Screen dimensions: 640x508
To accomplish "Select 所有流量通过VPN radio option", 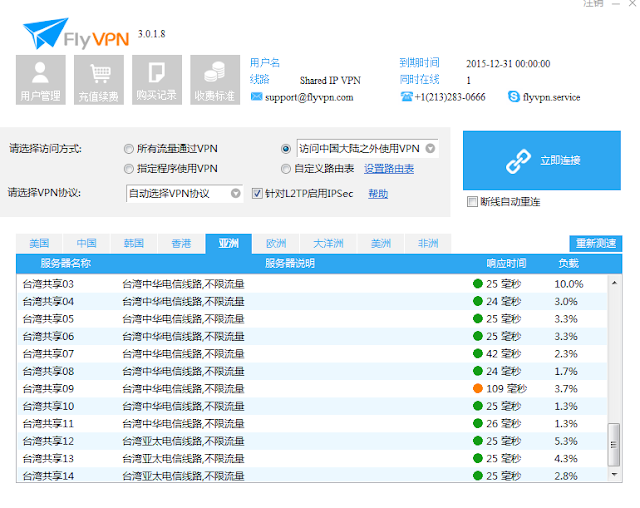I will point(129,149).
